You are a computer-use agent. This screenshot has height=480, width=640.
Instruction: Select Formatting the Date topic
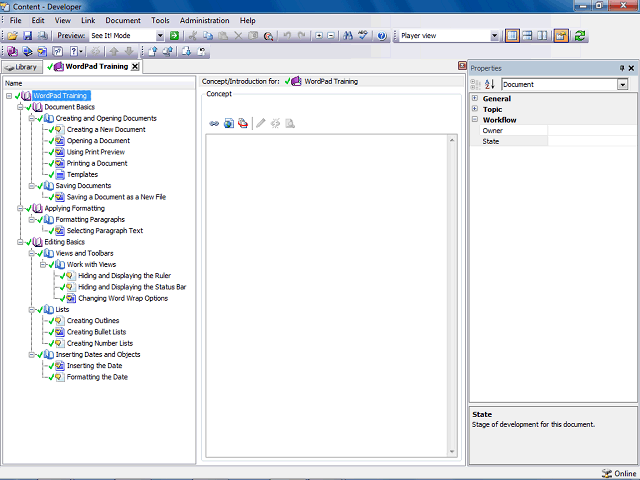pyautogui.click(x=97, y=377)
